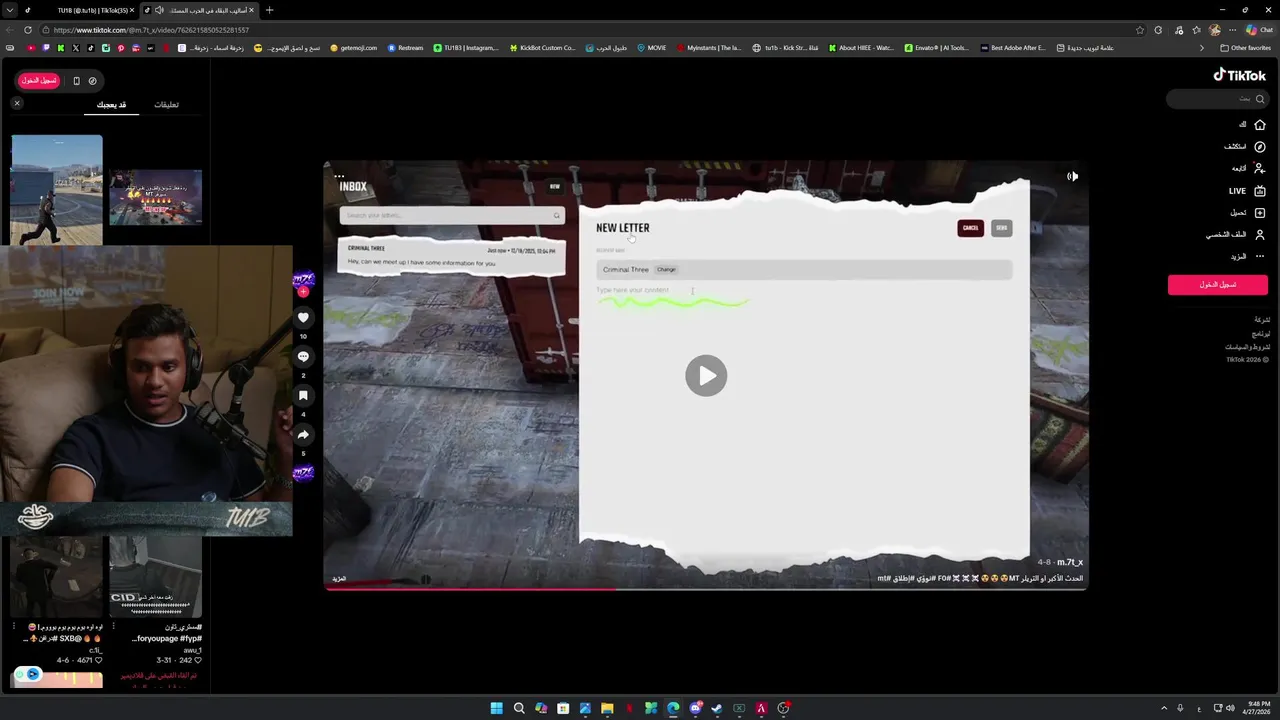Play the paused TikTok video
Viewport: 1280px width, 720px height.
click(706, 376)
